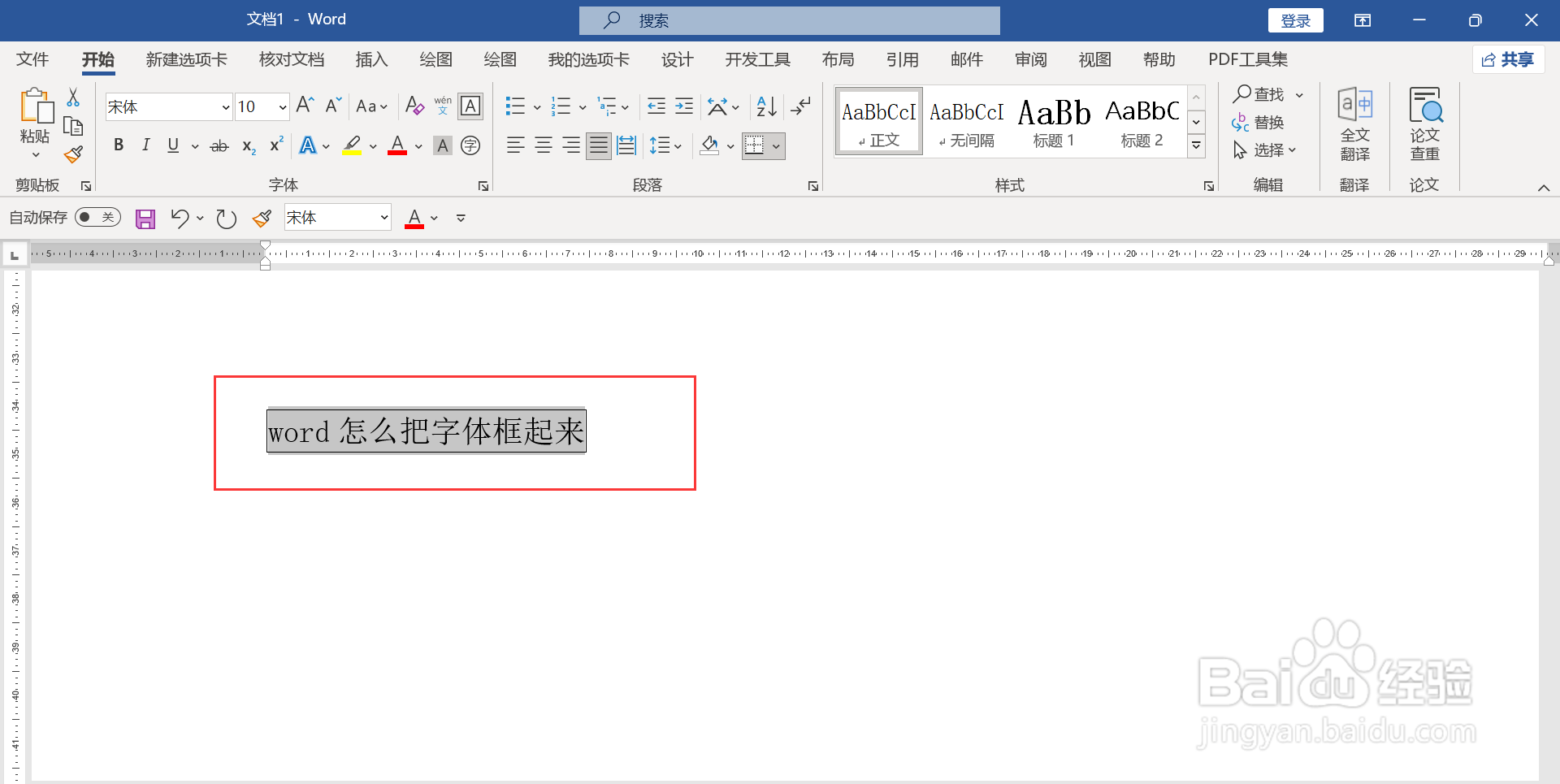This screenshot has width=1560, height=784.
Task: Insert enclosed character with the circled icon
Action: click(x=470, y=146)
